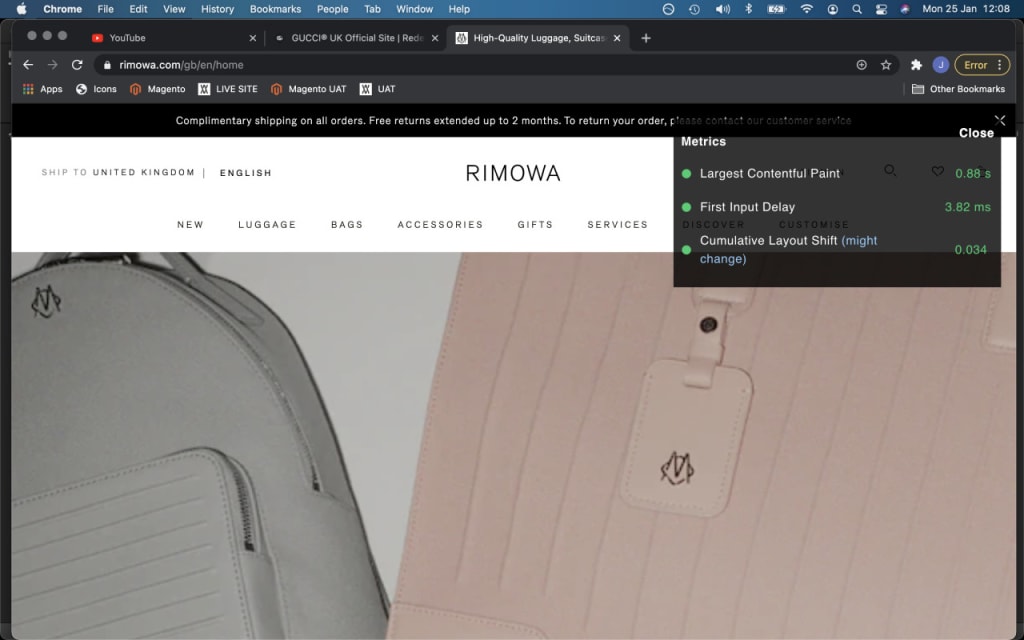Open the LIVE SITE bookmark
Viewport: 1024px width, 640px height.
[228, 89]
